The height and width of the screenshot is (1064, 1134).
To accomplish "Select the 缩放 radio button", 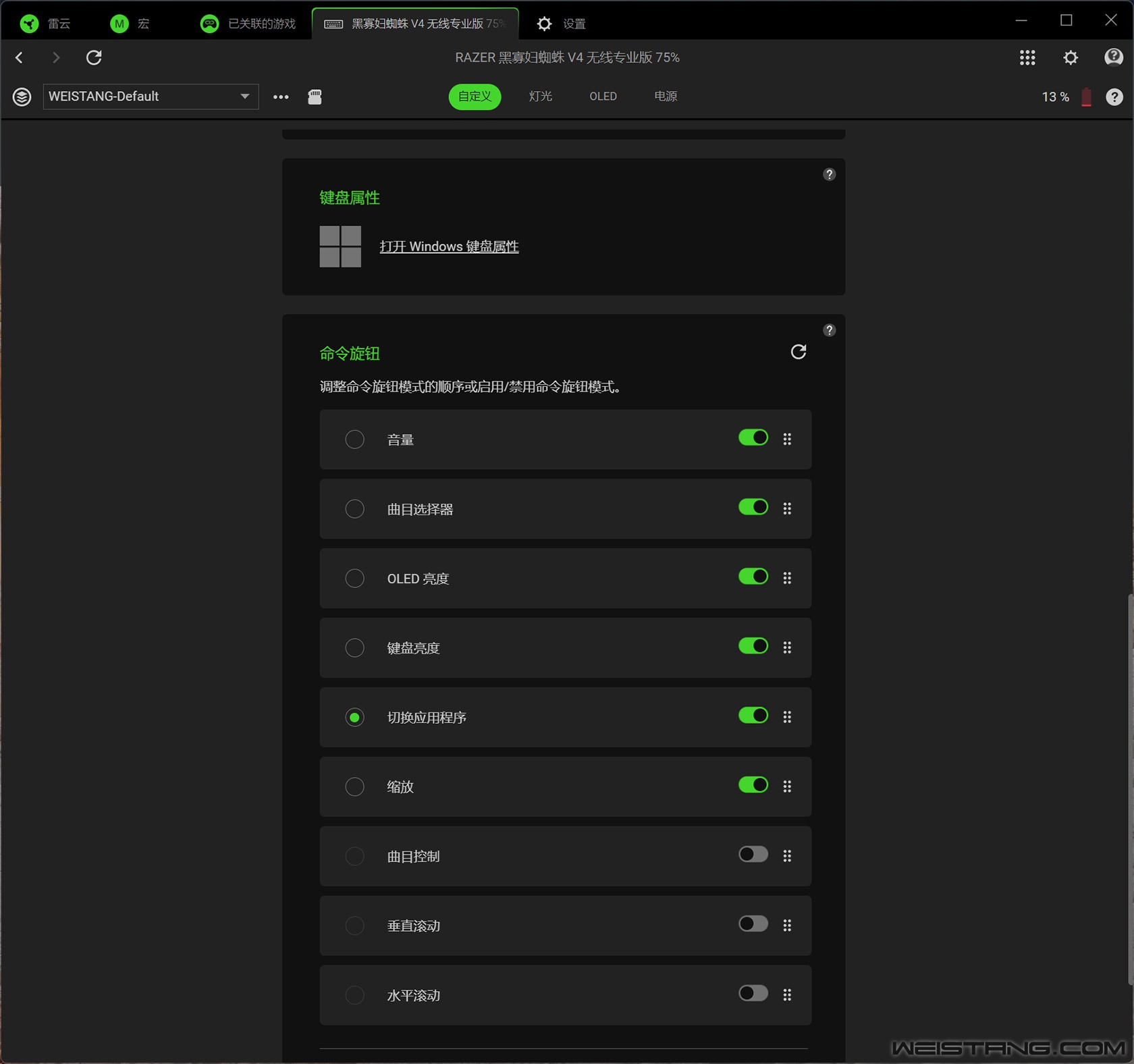I will [x=354, y=787].
